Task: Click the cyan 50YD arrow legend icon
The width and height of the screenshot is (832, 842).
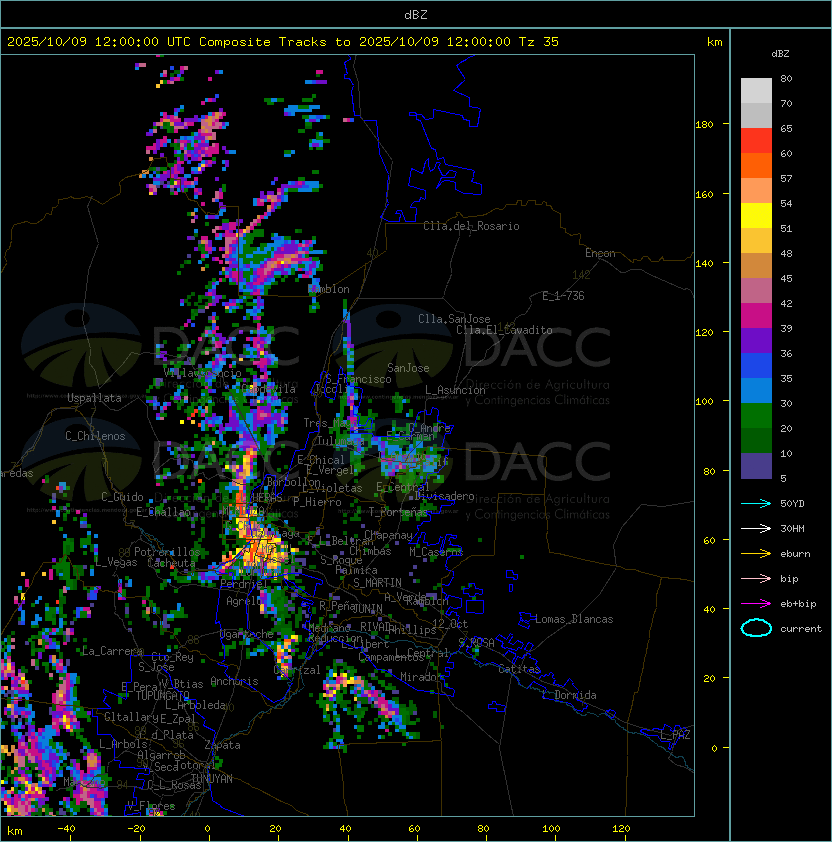Action: pos(756,504)
